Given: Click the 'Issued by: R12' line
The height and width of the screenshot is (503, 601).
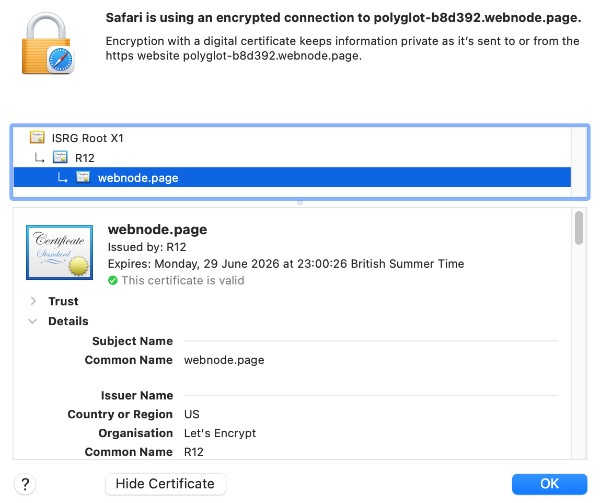Looking at the screenshot, I should (x=147, y=247).
